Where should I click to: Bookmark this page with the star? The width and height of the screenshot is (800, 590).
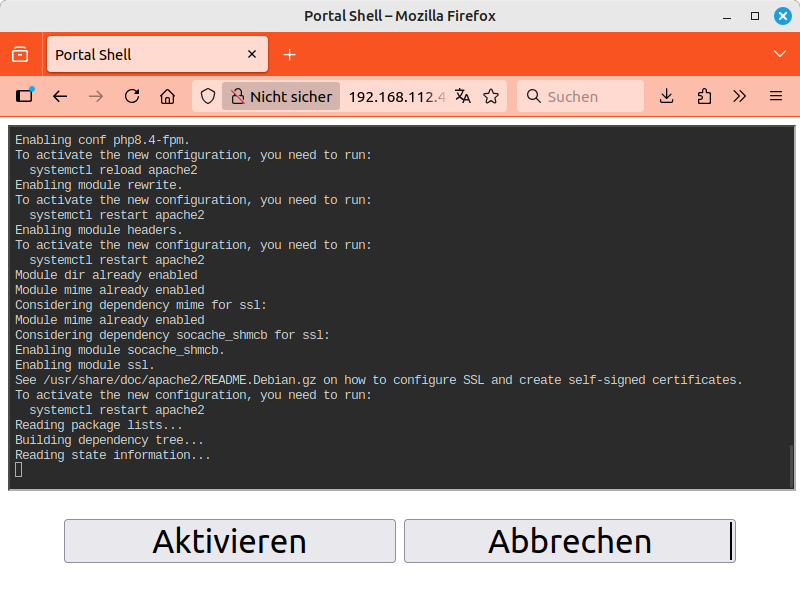coord(490,96)
